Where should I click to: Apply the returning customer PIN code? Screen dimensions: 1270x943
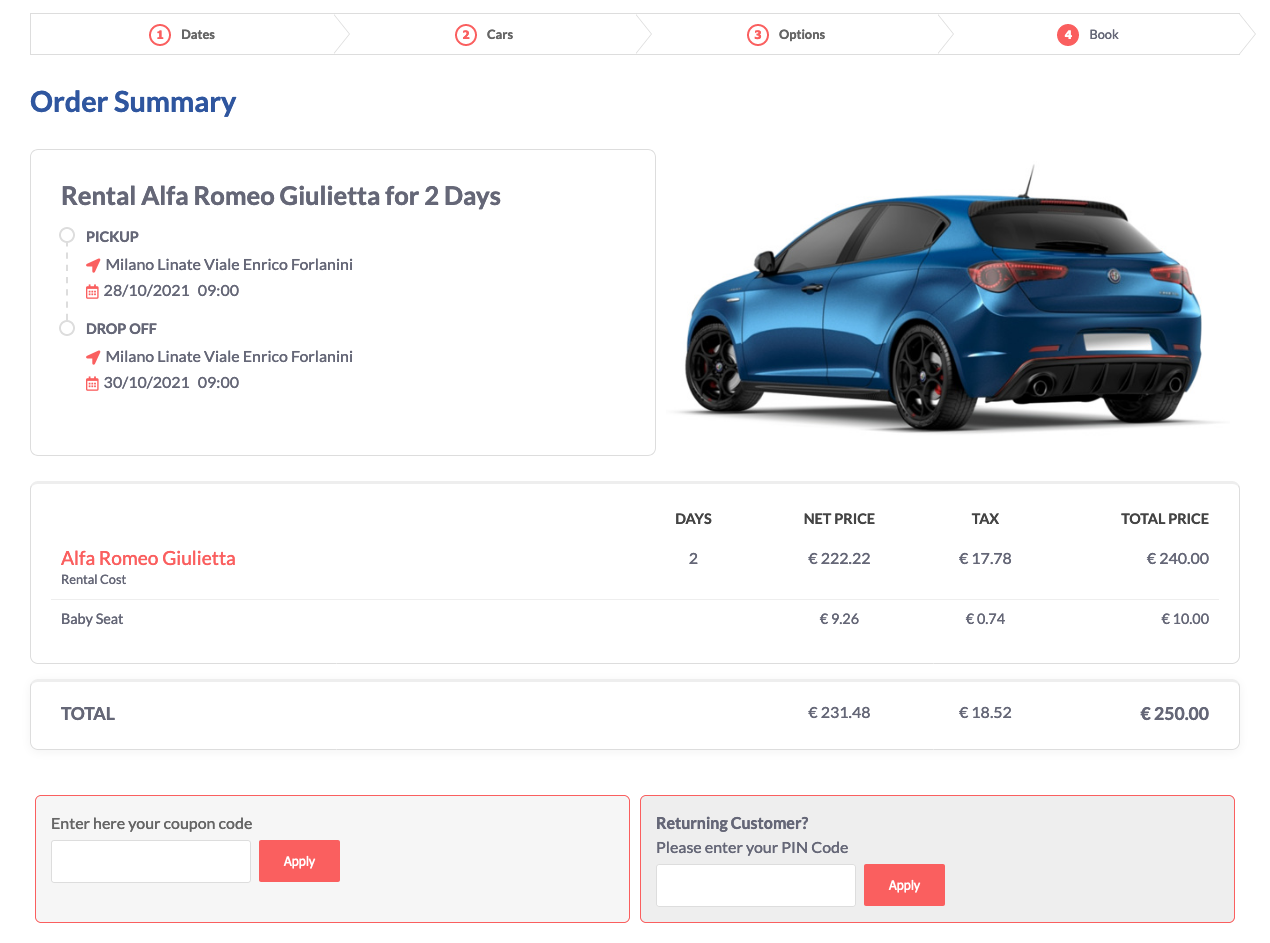pyautogui.click(x=904, y=885)
